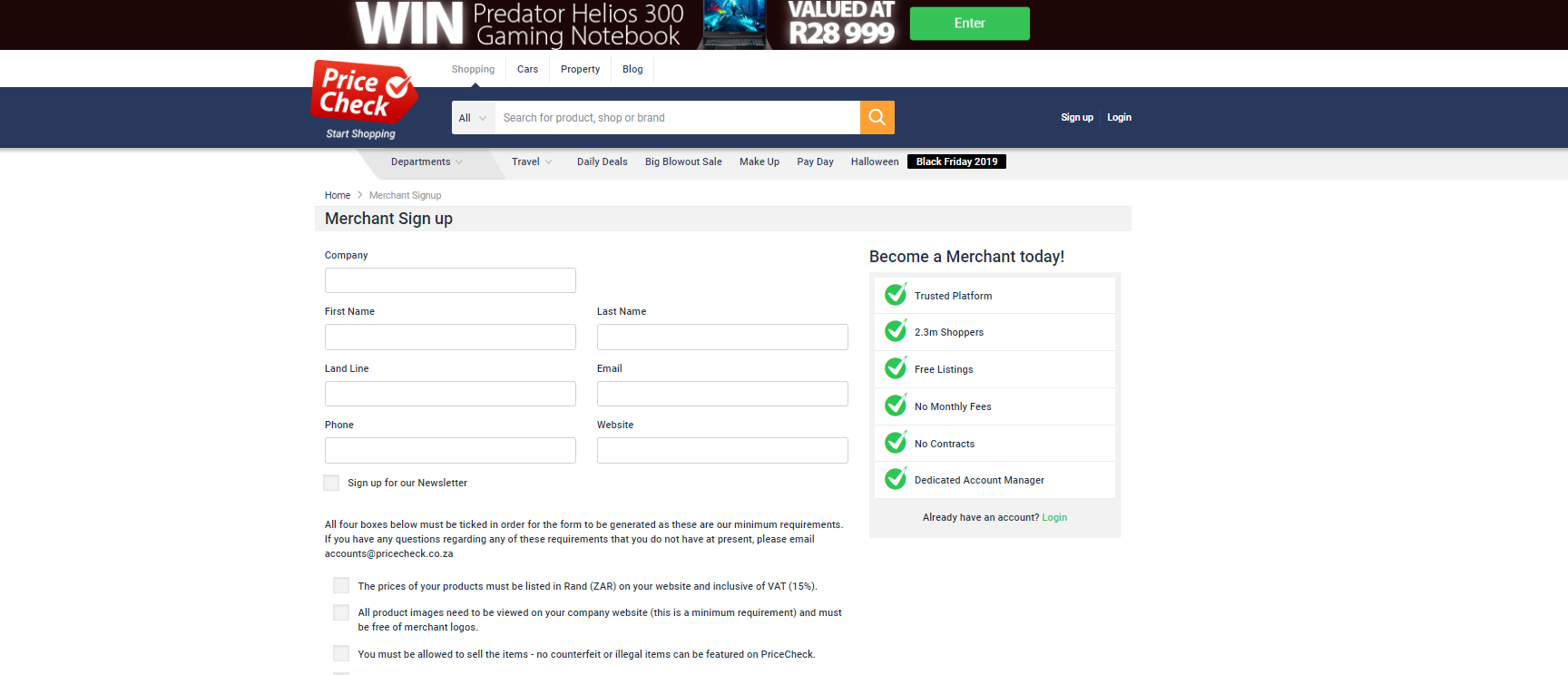Click the PriceCheck logo

point(364,91)
